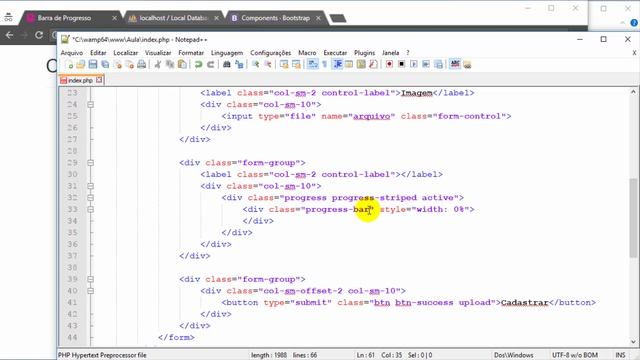Select the index.php document tab
The image size is (640, 360).
tap(81, 80)
